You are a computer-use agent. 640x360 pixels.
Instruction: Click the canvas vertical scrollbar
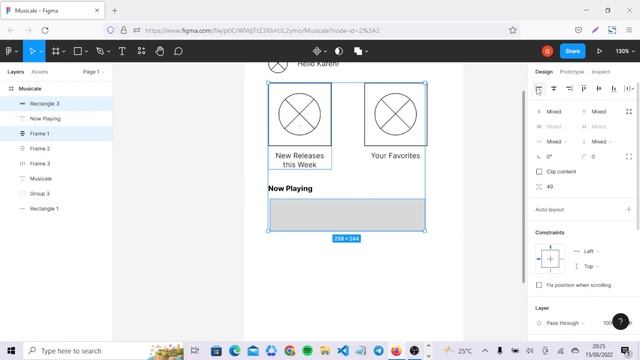click(523, 186)
